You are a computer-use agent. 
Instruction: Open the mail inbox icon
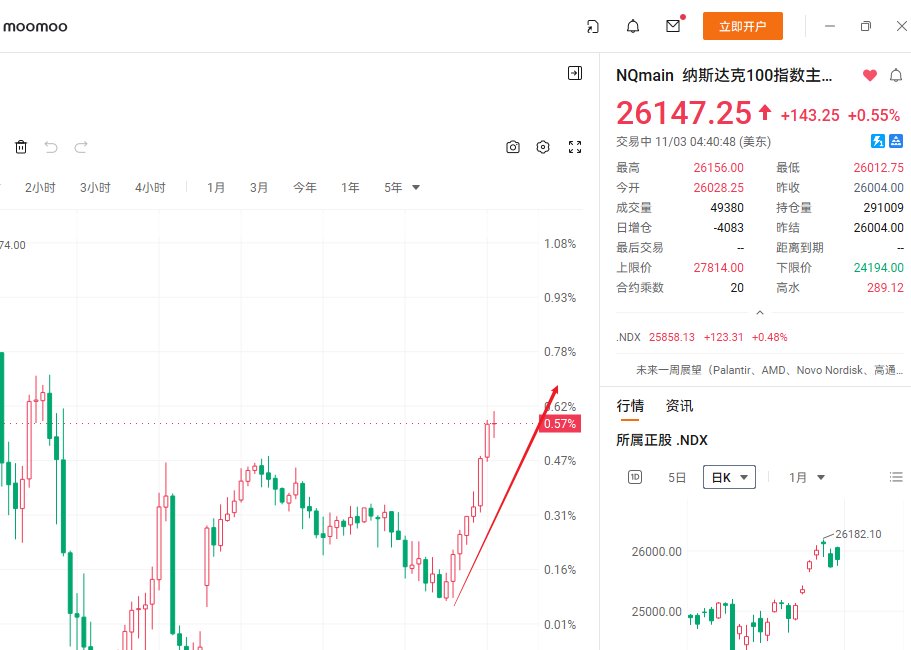click(x=673, y=26)
